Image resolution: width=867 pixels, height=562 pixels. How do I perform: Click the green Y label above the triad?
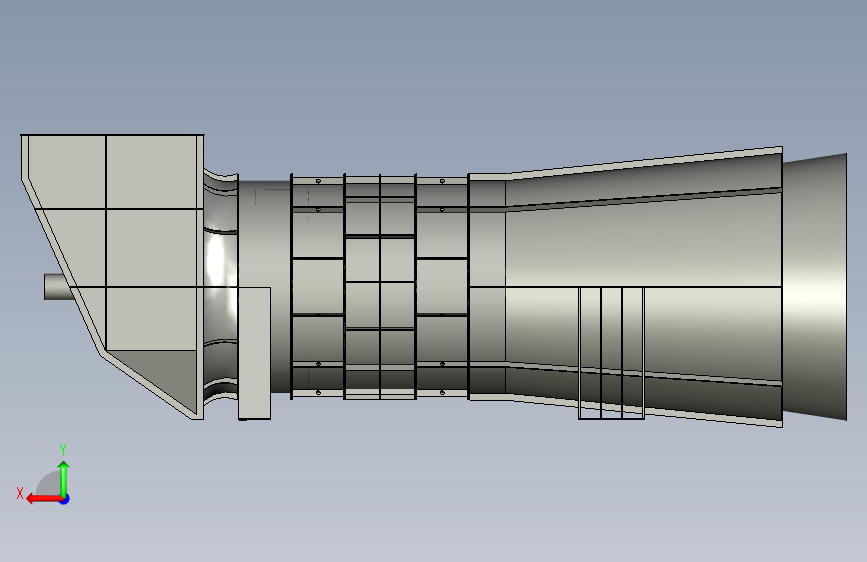[x=63, y=449]
